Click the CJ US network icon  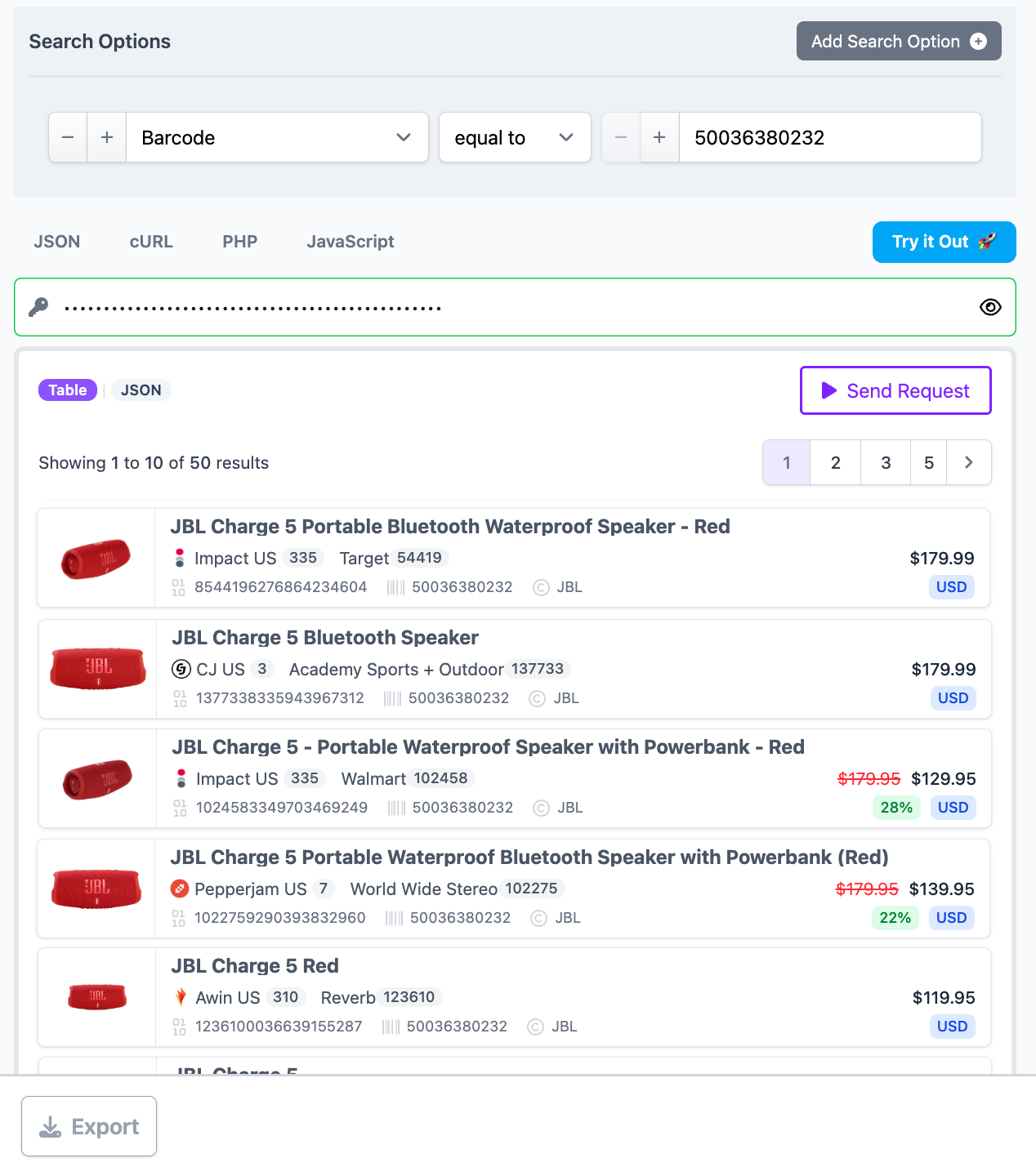(181, 670)
